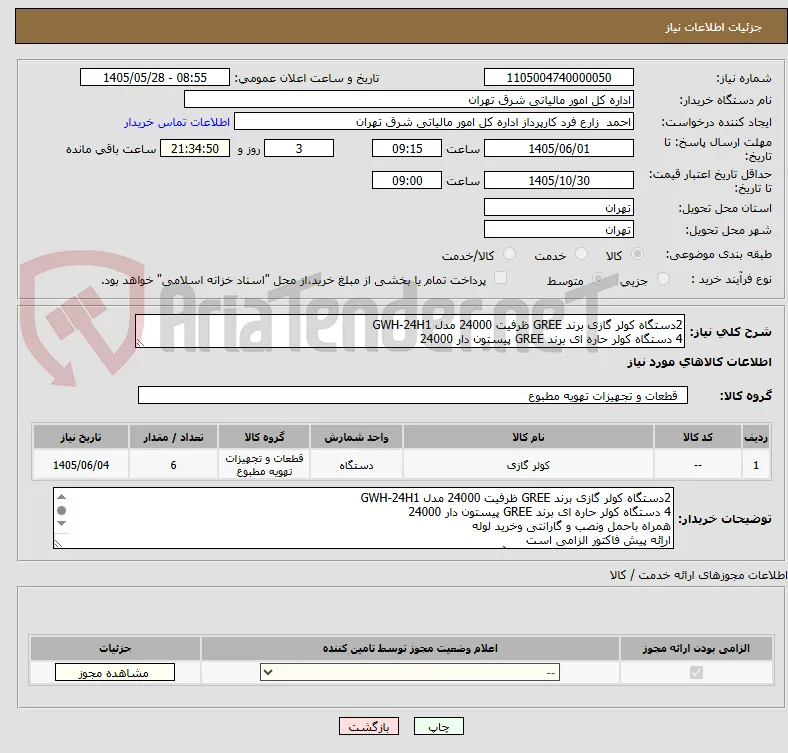The image size is (788, 753).
Task: Click the remaining time field 21:34:50
Action: coord(195,148)
